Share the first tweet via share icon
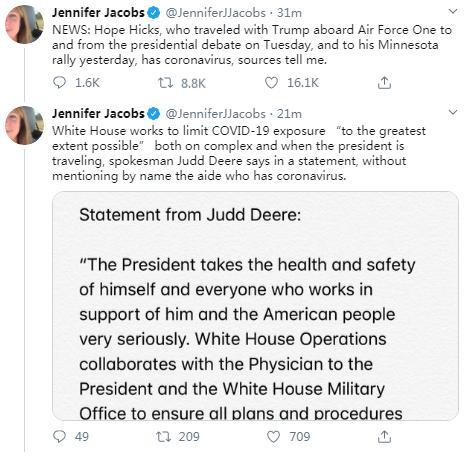The image size is (467, 456). (x=384, y=83)
